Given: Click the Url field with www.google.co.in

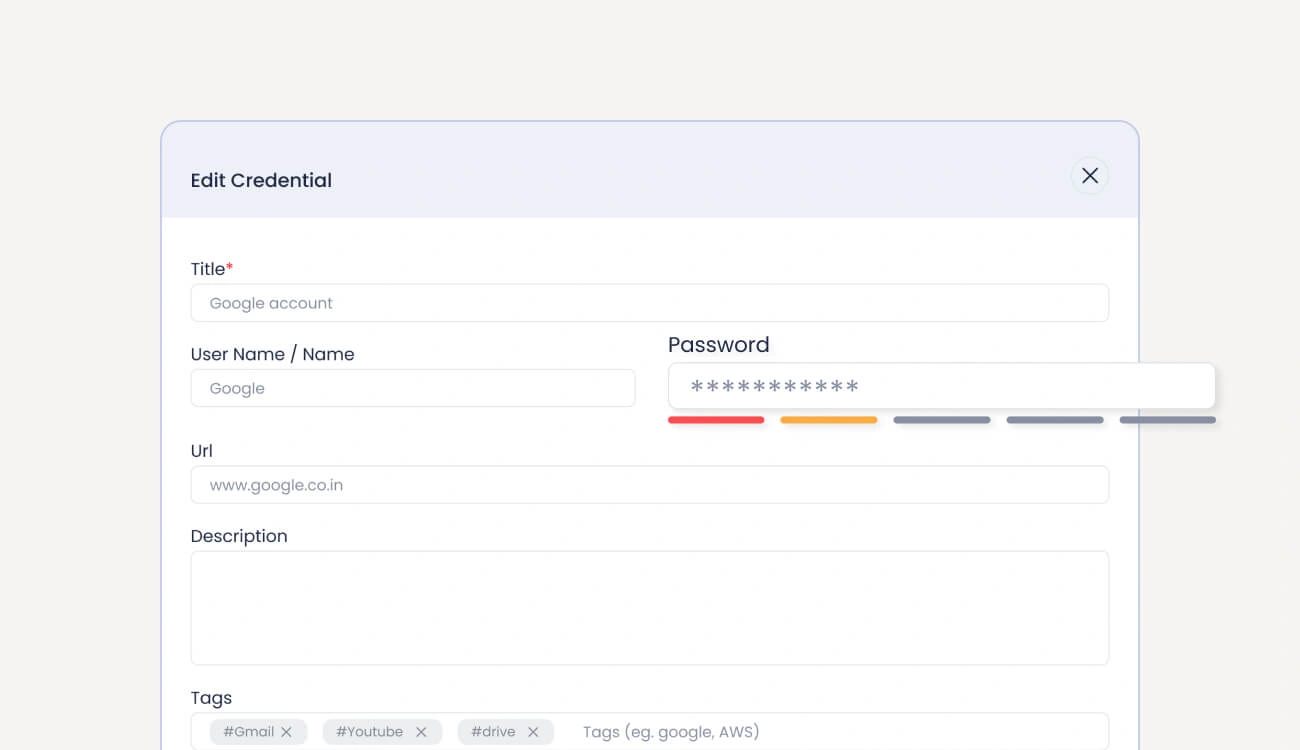Looking at the screenshot, I should click(x=650, y=485).
